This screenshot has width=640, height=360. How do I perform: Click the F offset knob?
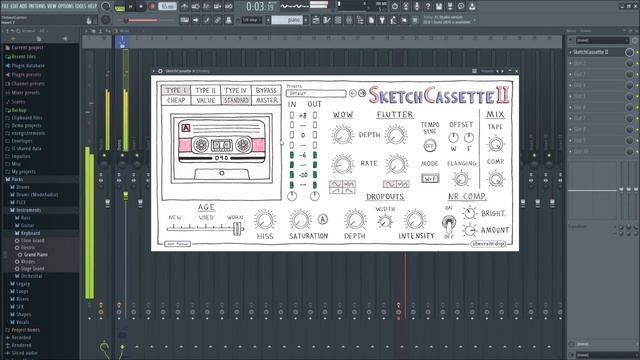469,138
